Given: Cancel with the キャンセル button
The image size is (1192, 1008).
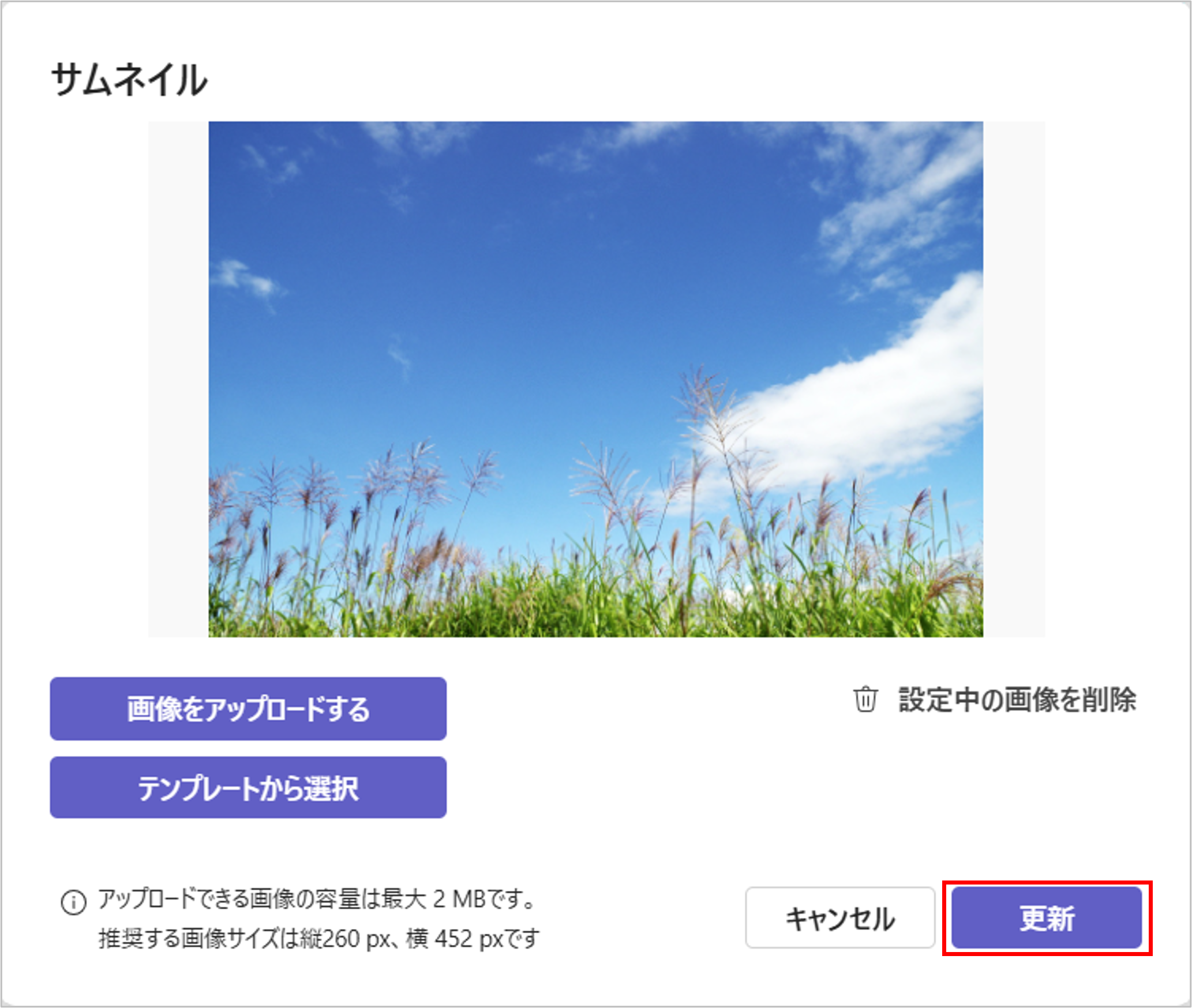Looking at the screenshot, I should point(840,917).
